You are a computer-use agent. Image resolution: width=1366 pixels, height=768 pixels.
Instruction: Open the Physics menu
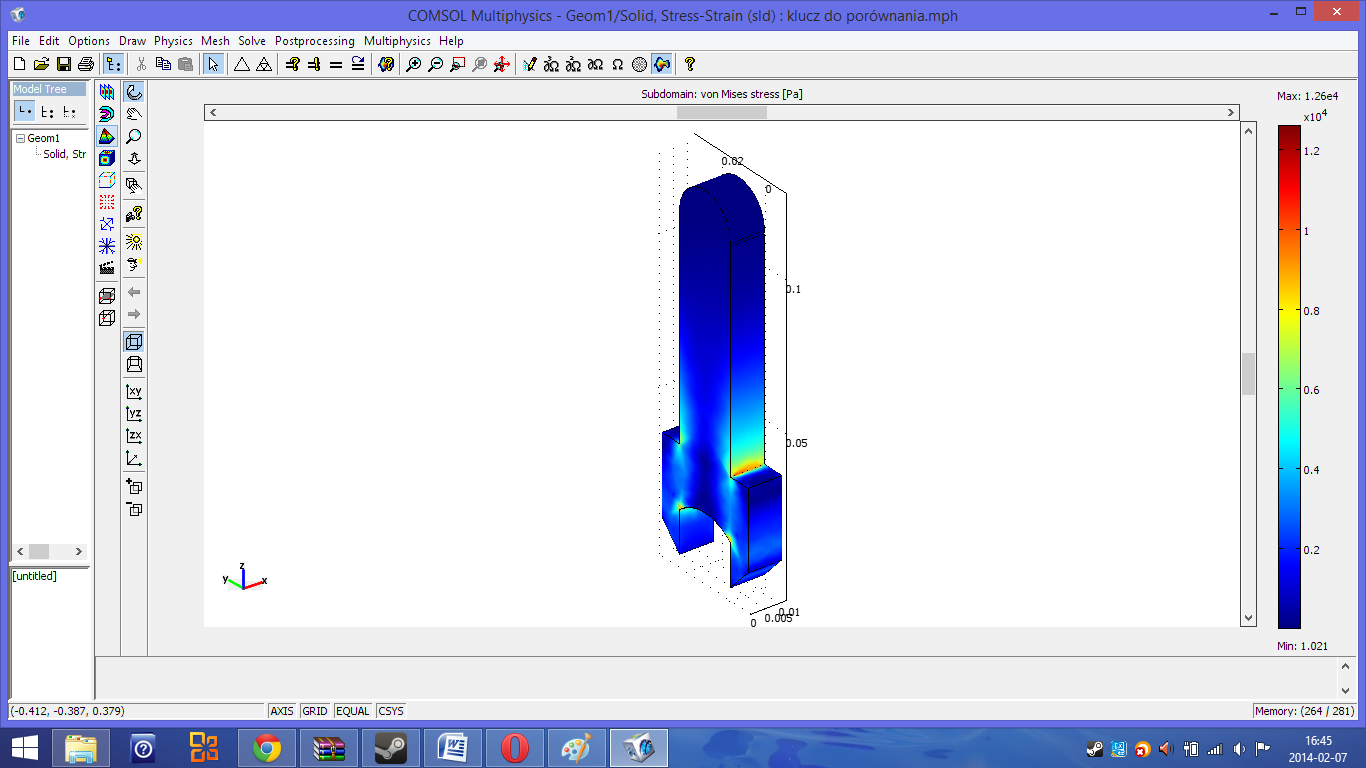pos(173,41)
